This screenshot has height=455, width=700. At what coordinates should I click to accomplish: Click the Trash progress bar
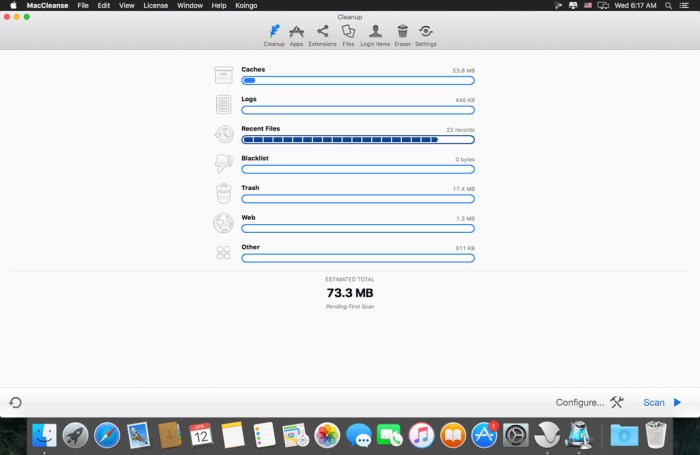358,199
